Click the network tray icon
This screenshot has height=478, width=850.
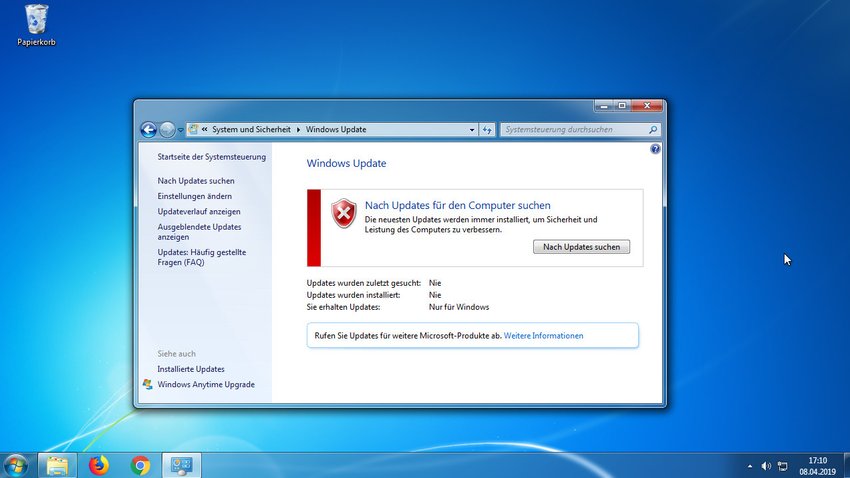coord(783,466)
